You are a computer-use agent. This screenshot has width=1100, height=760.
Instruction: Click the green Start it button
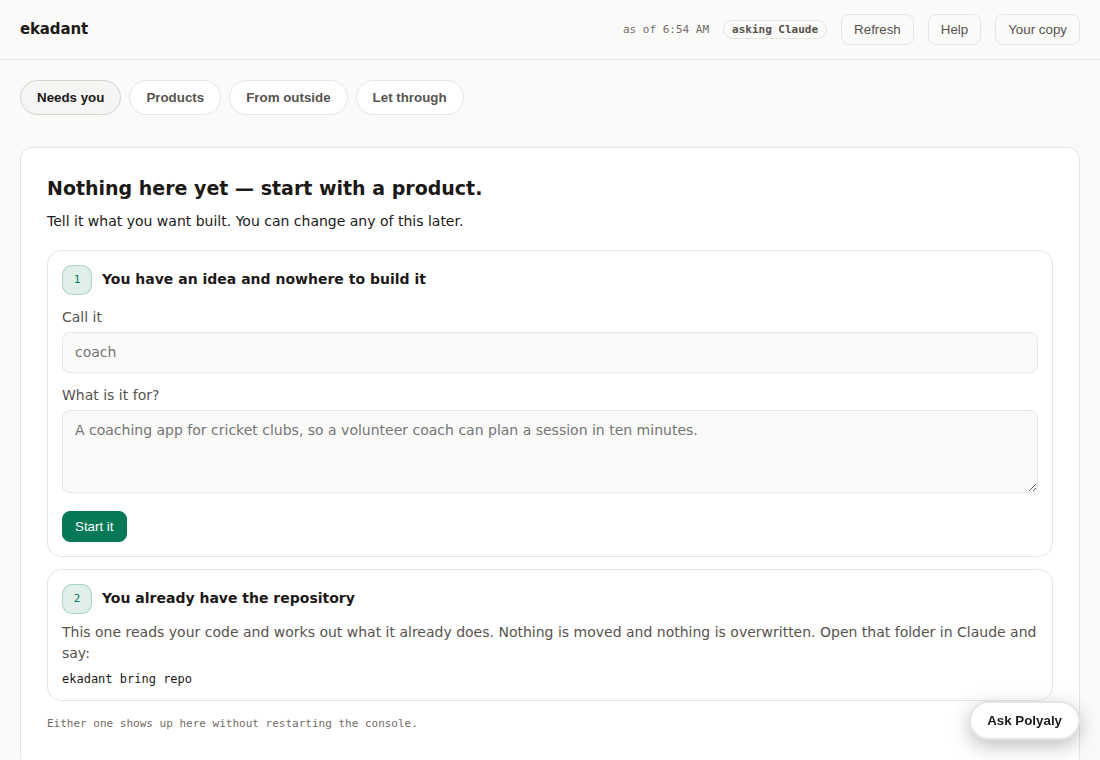[94, 526]
